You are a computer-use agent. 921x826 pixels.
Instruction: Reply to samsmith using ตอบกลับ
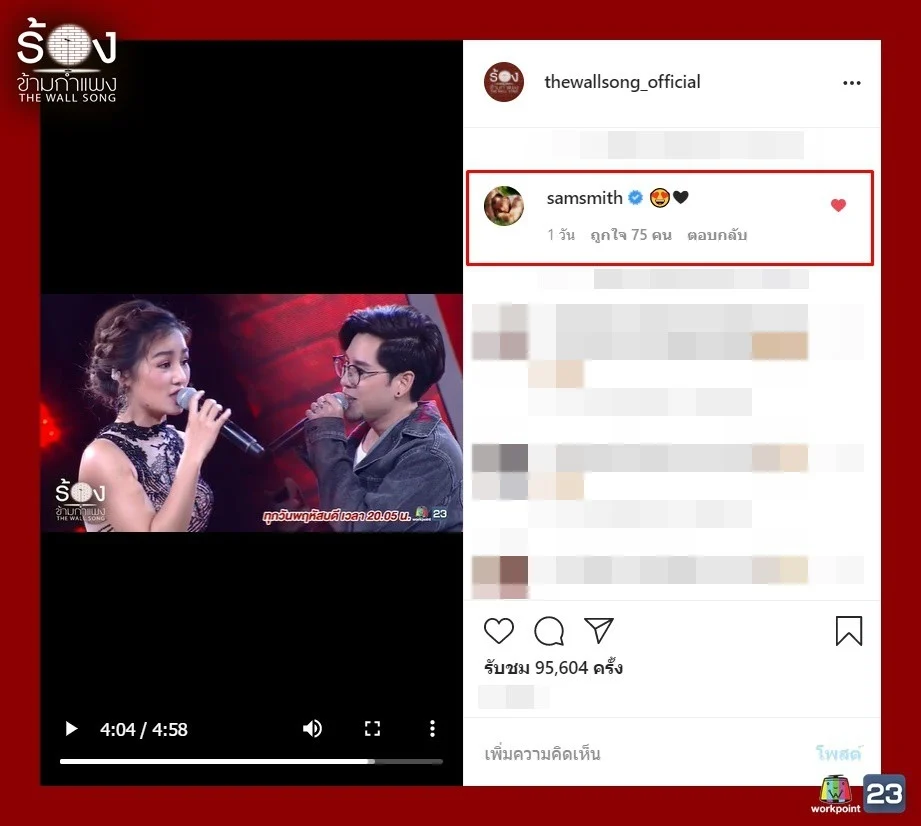point(717,235)
